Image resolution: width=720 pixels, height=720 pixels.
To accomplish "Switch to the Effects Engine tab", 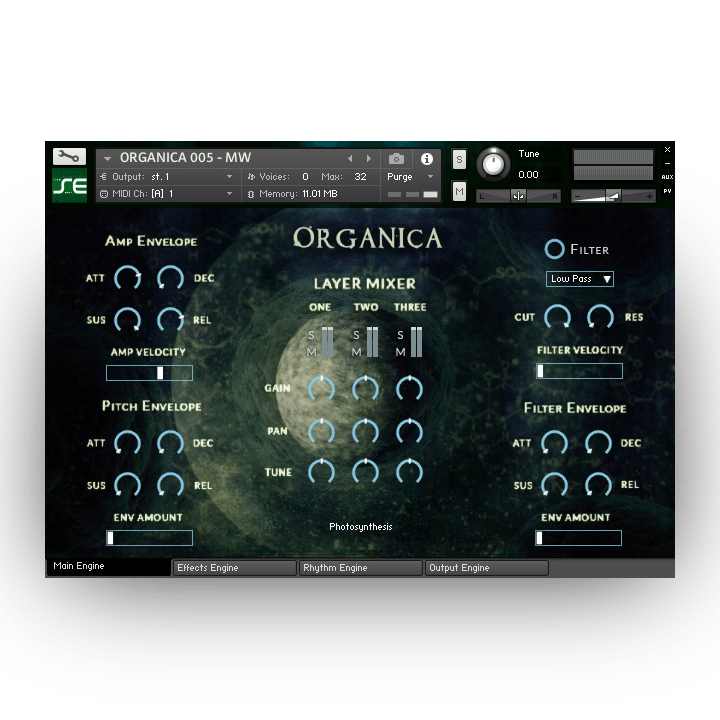I will point(235,568).
